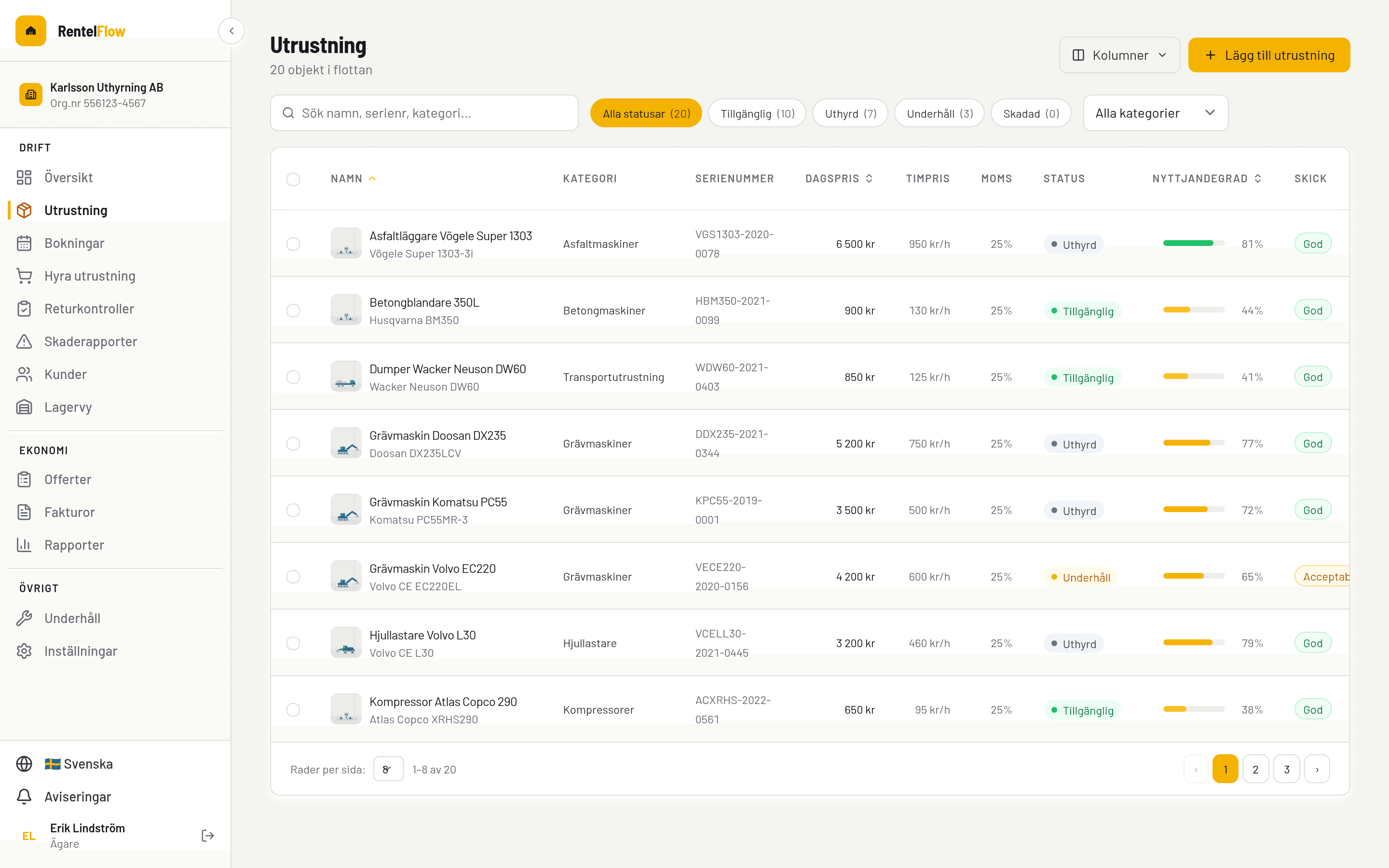The height and width of the screenshot is (868, 1389).
Task: Click the search magnifier icon
Action: pos(289,113)
